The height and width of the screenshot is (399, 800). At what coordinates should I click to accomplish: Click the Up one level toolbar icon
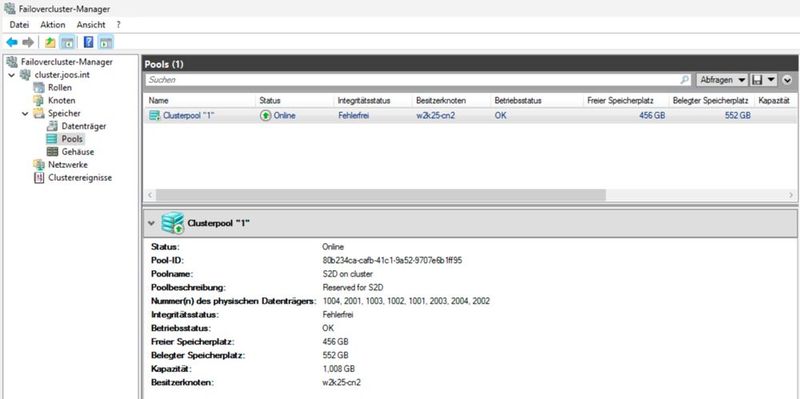[x=50, y=42]
